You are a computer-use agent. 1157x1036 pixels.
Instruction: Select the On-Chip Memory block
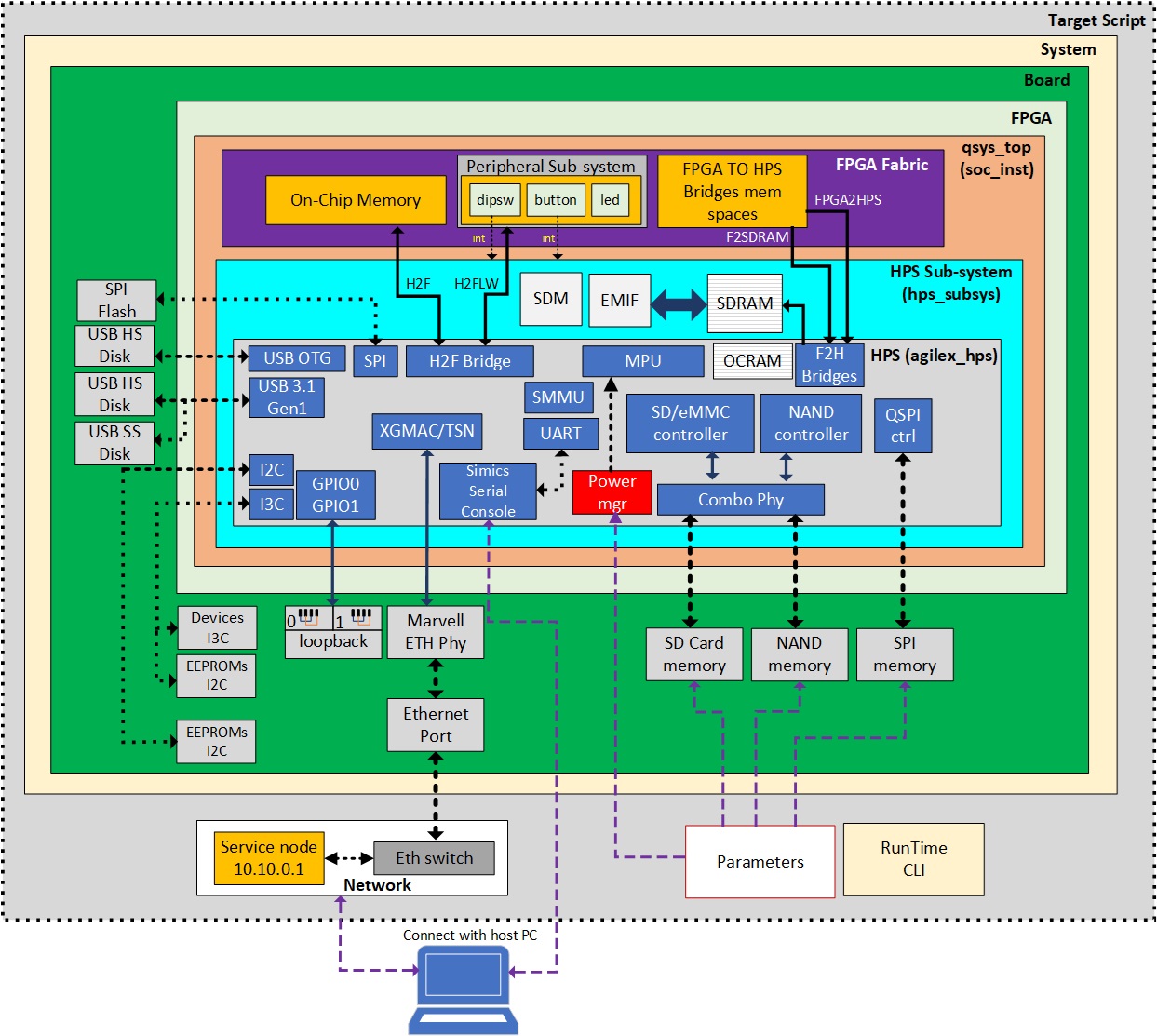click(x=356, y=200)
